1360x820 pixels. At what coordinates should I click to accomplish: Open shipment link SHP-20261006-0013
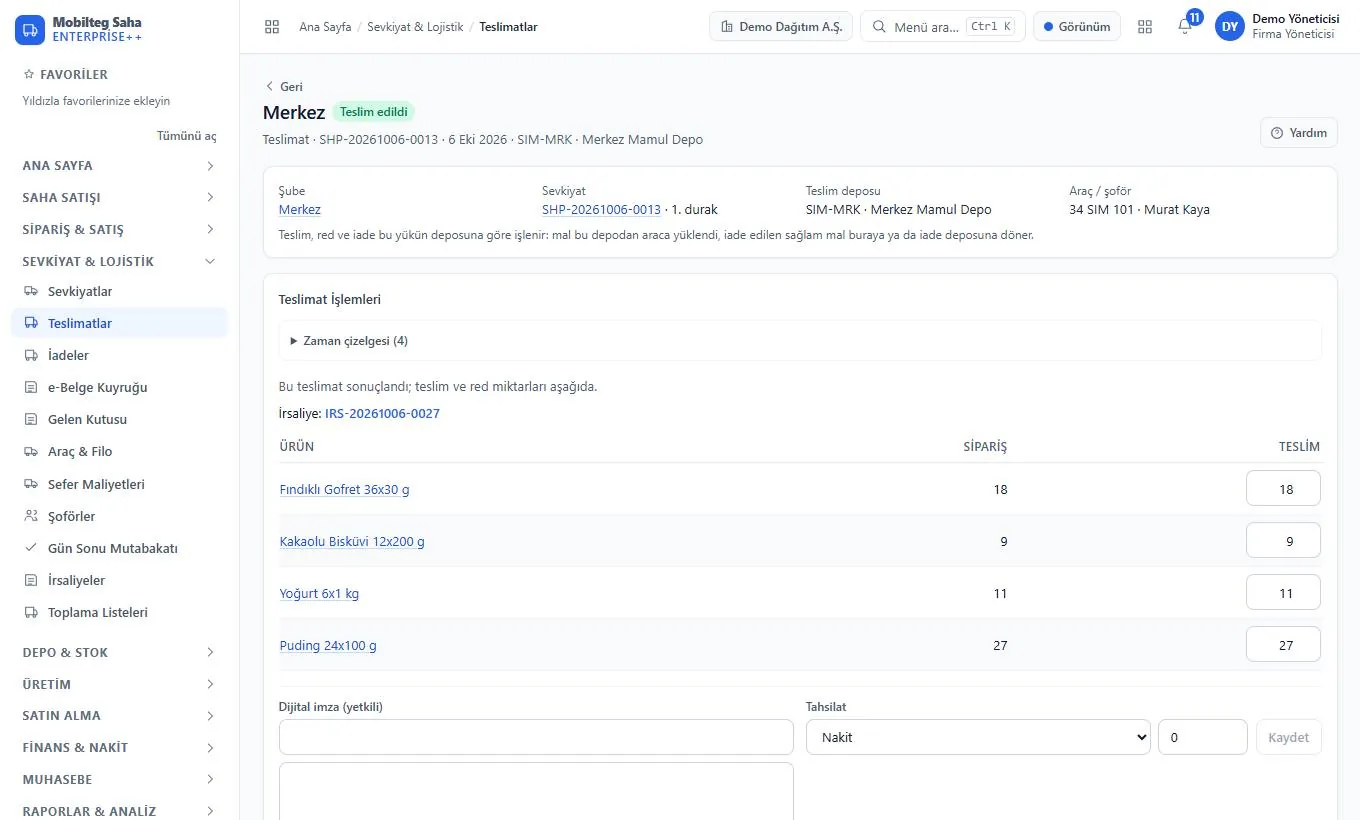601,210
